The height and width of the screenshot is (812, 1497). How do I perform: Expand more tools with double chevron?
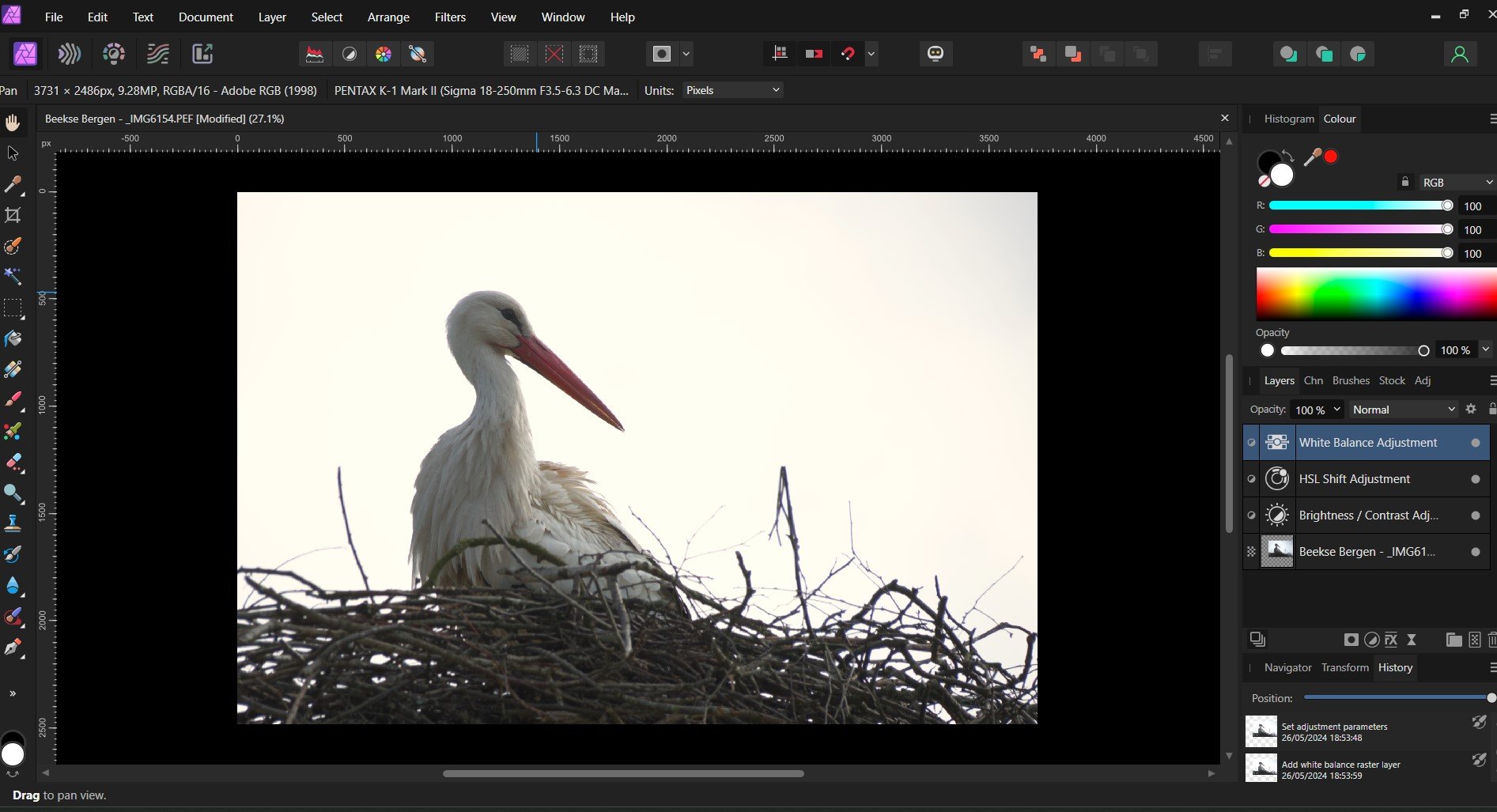(x=13, y=693)
